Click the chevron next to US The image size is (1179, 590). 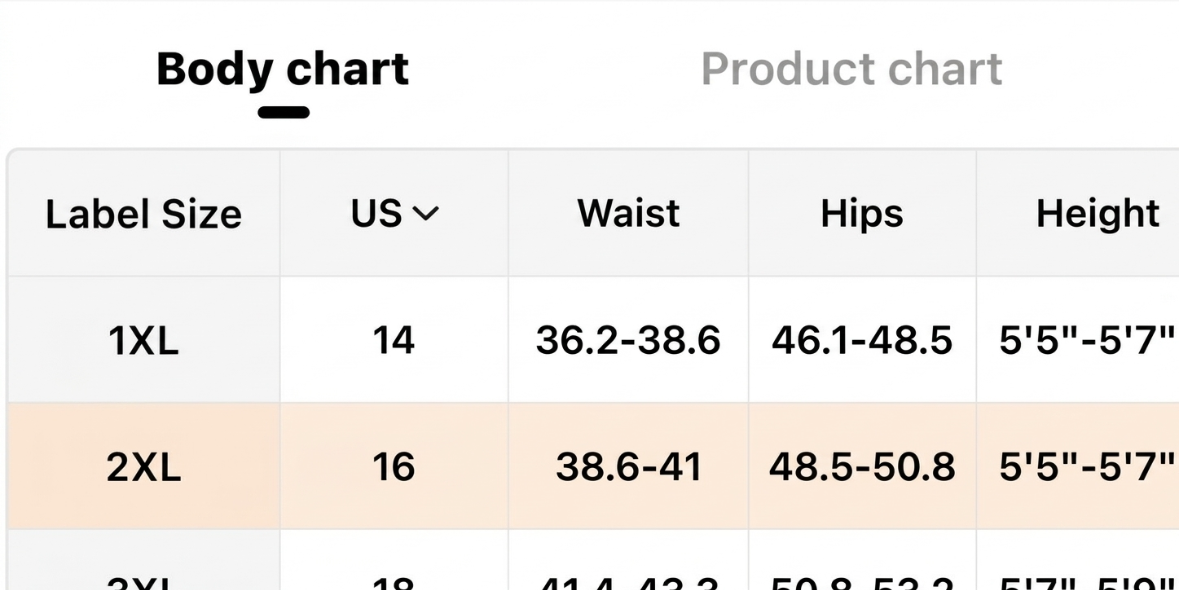426,215
